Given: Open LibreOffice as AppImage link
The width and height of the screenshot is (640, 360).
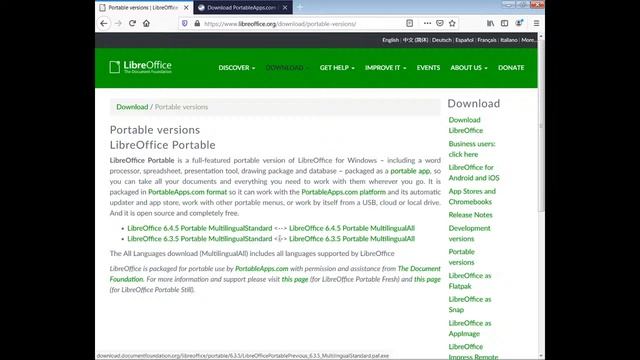Looking at the screenshot, I should pyautogui.click(x=470, y=328).
